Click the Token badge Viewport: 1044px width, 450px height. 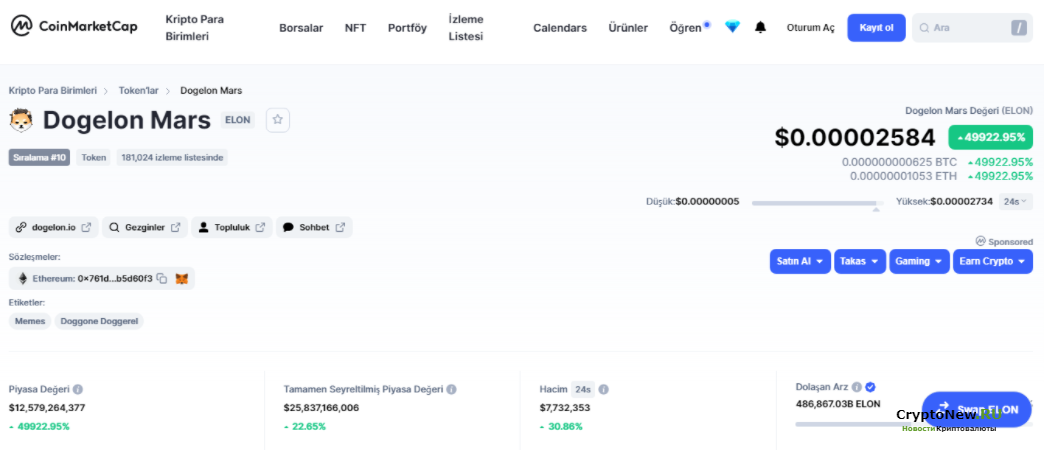tap(94, 158)
